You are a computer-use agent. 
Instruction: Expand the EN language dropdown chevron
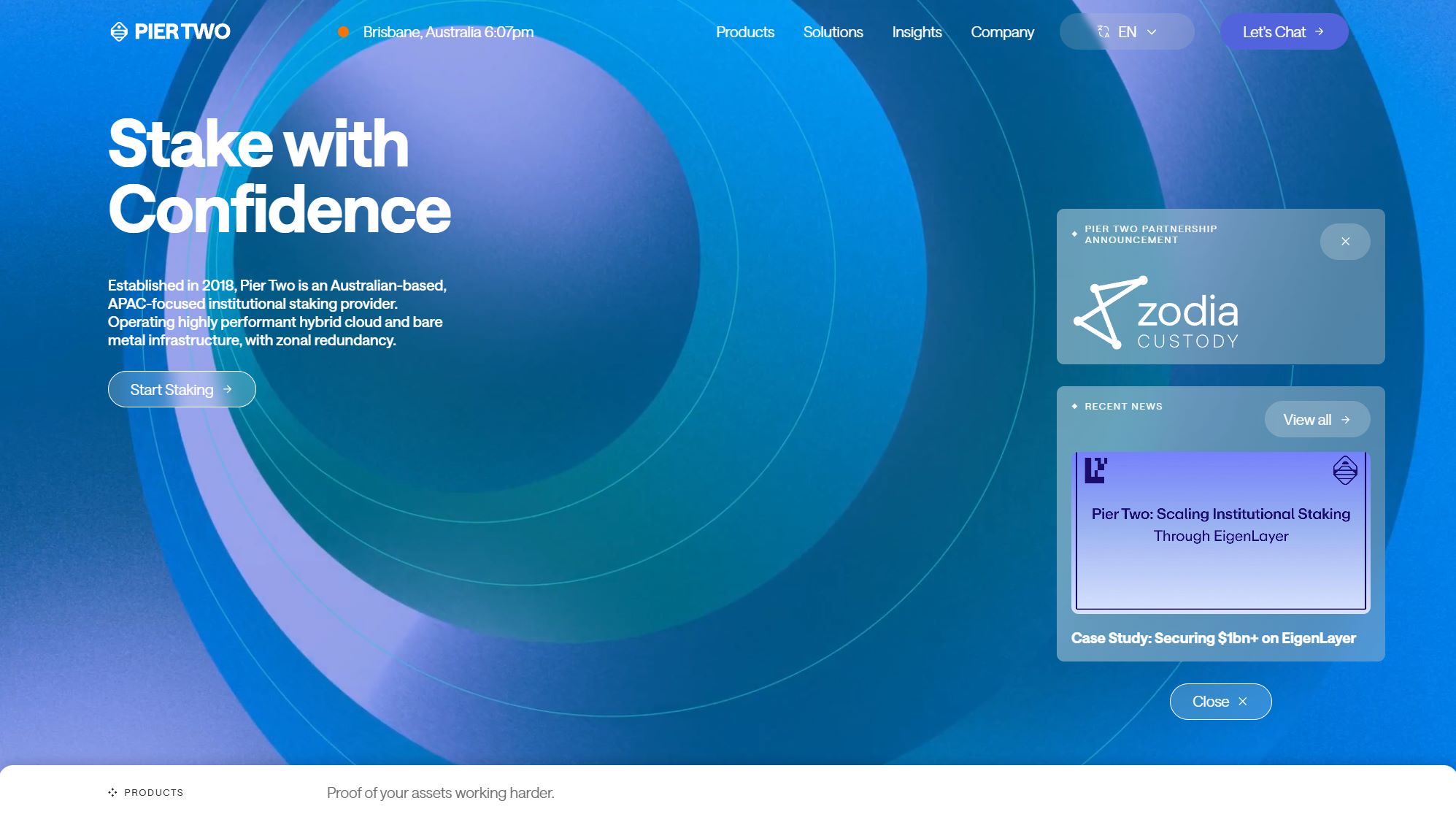1152,32
